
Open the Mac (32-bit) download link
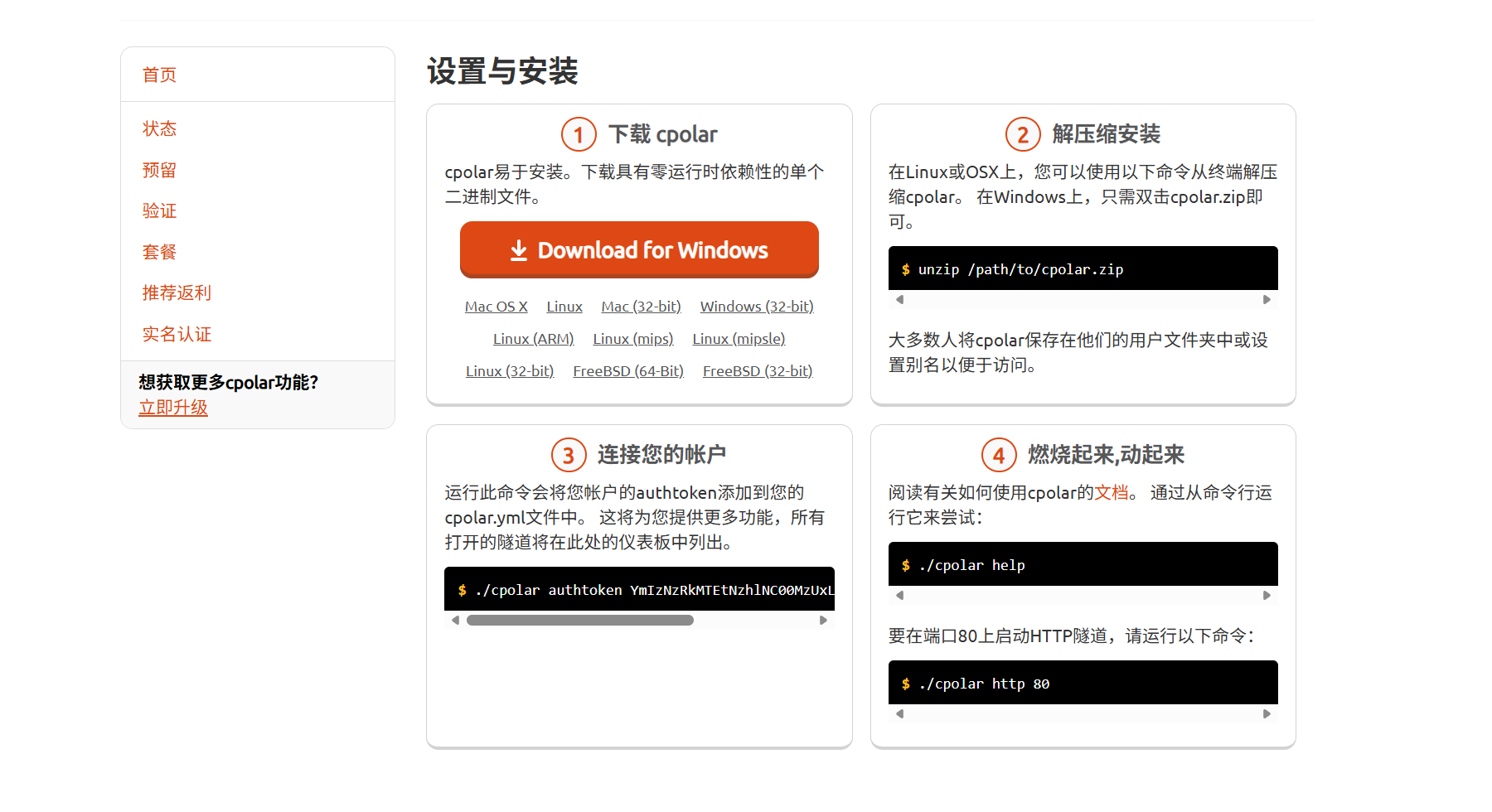coord(641,307)
